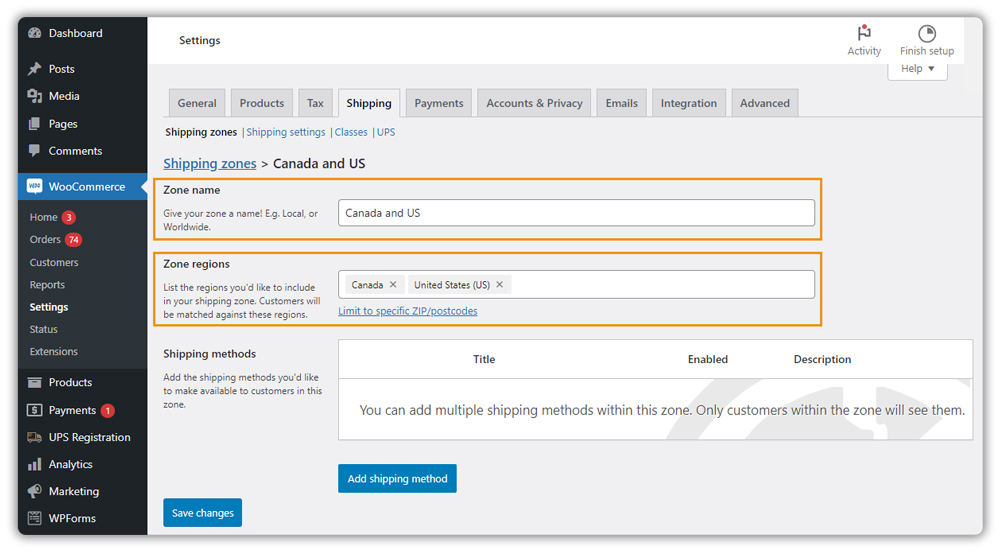Switch to the Integration tab
This screenshot has width=1000, height=552.
click(x=689, y=103)
